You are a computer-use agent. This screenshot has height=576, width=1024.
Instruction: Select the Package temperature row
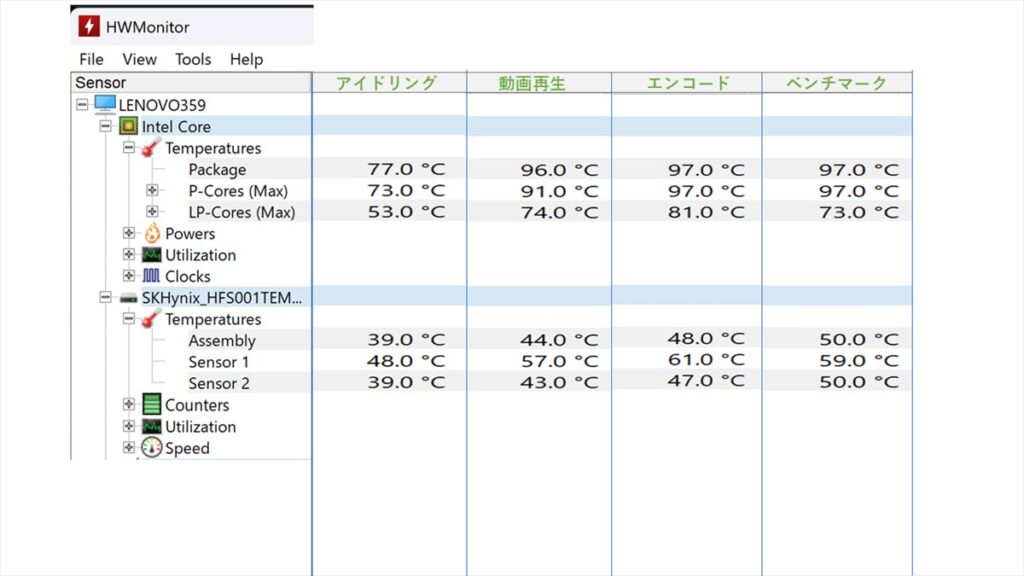[217, 170]
